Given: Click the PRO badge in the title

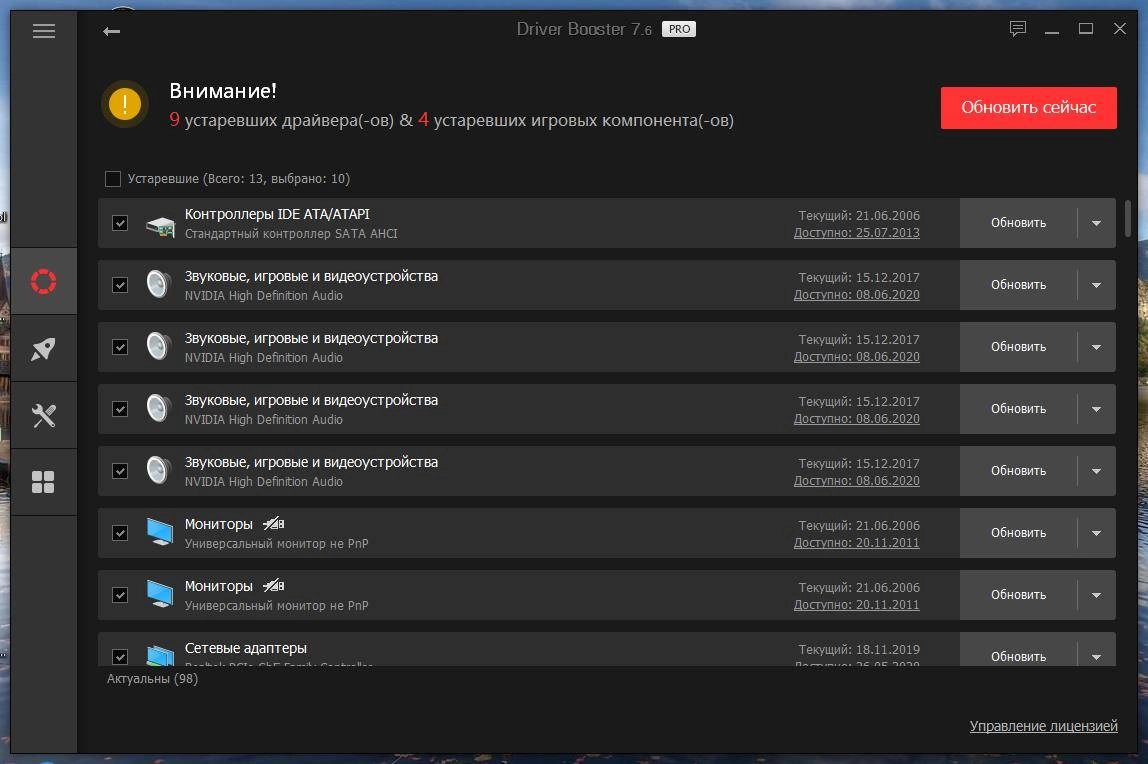Looking at the screenshot, I should 679,29.
